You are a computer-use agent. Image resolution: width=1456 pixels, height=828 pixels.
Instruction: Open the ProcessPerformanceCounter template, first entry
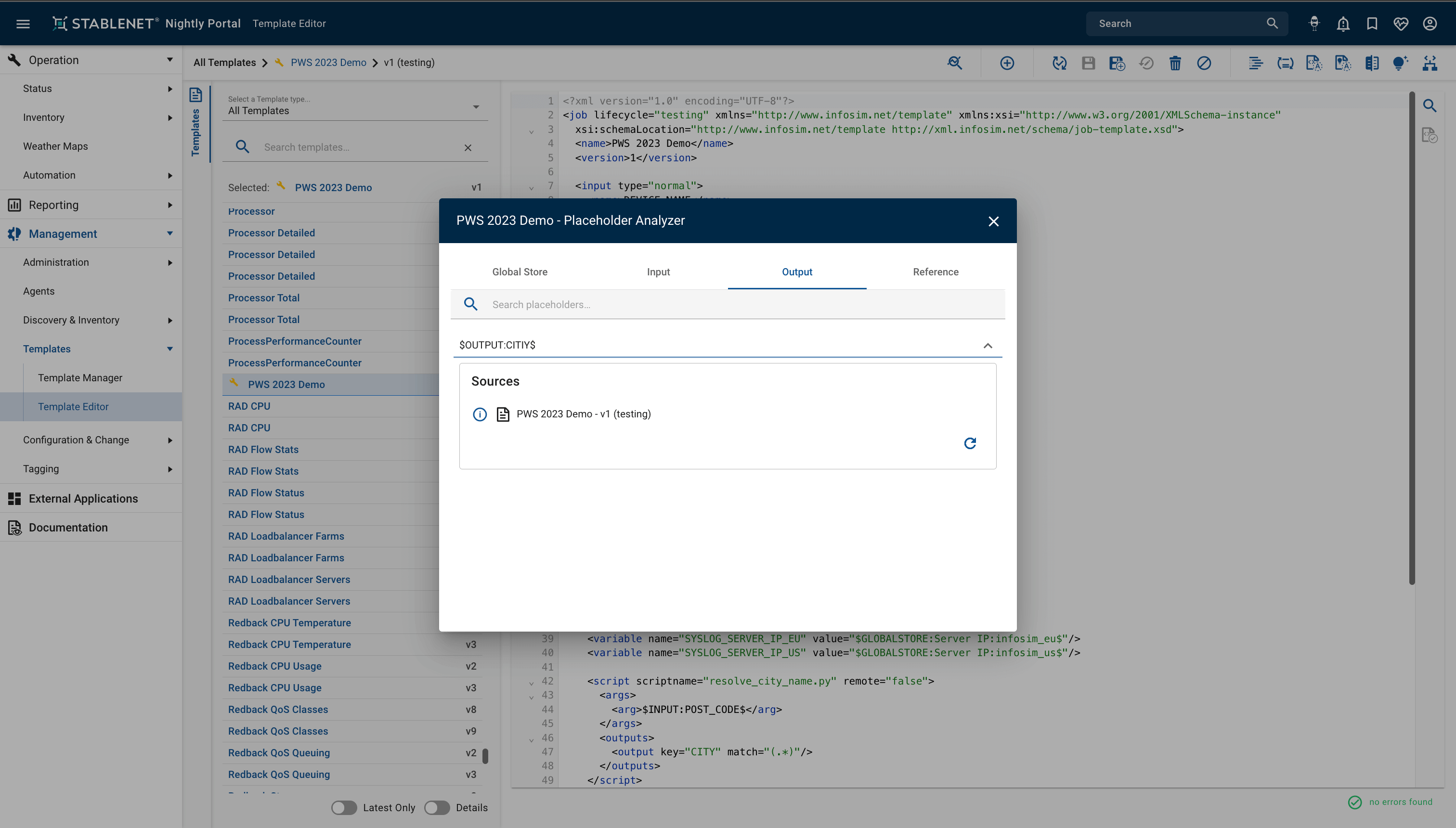coord(295,341)
